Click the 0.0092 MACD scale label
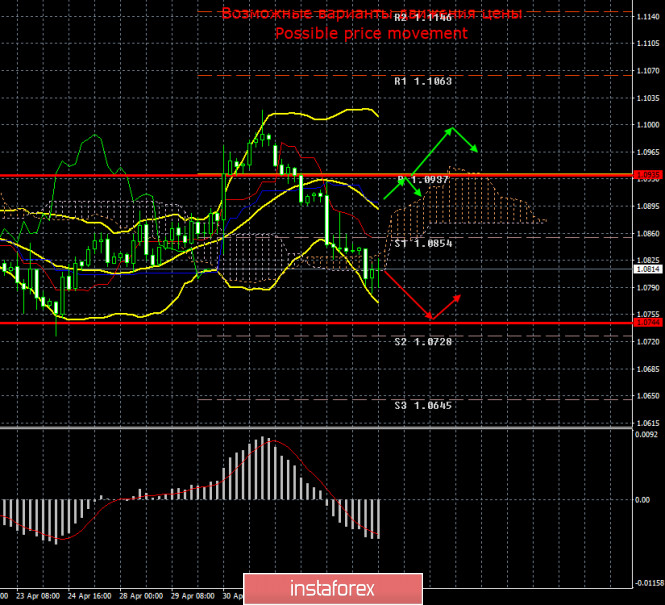665x605 pixels. [x=646, y=435]
